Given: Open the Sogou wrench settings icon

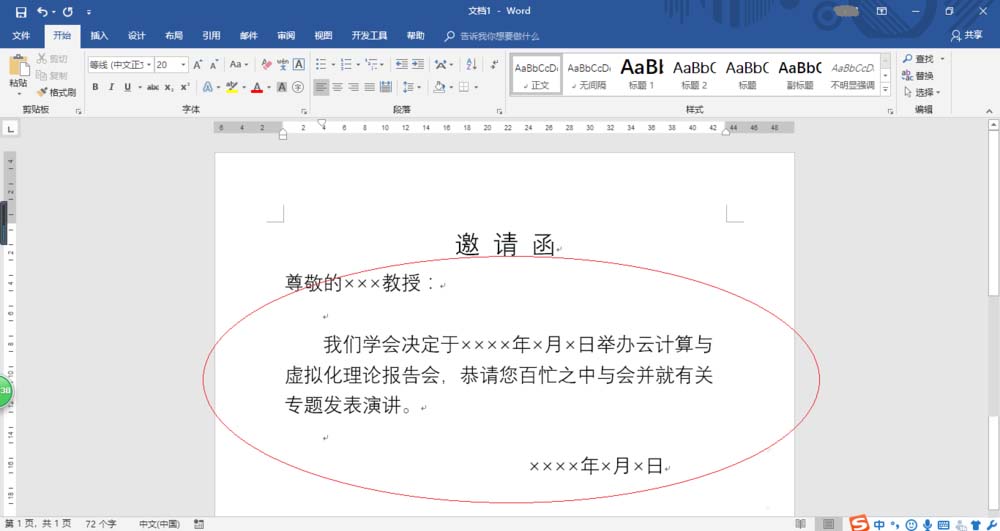Looking at the screenshot, I should coord(991,525).
